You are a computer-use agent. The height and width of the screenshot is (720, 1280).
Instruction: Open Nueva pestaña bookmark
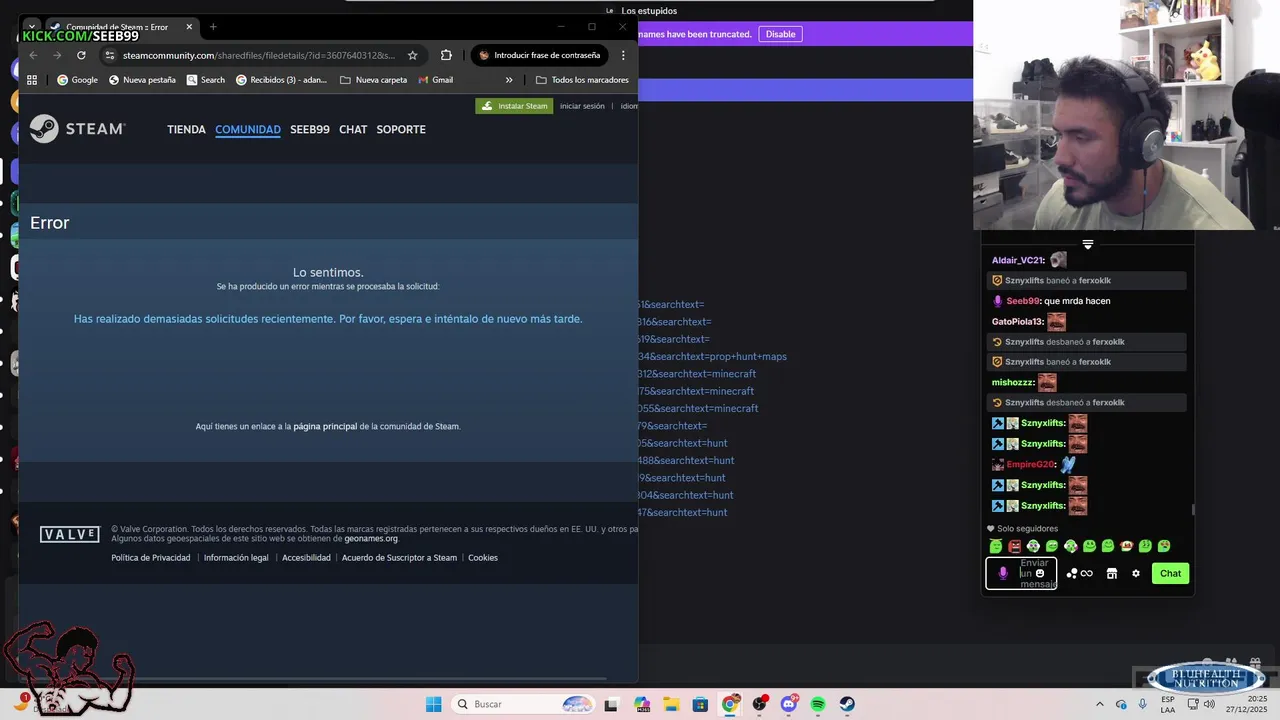click(142, 80)
